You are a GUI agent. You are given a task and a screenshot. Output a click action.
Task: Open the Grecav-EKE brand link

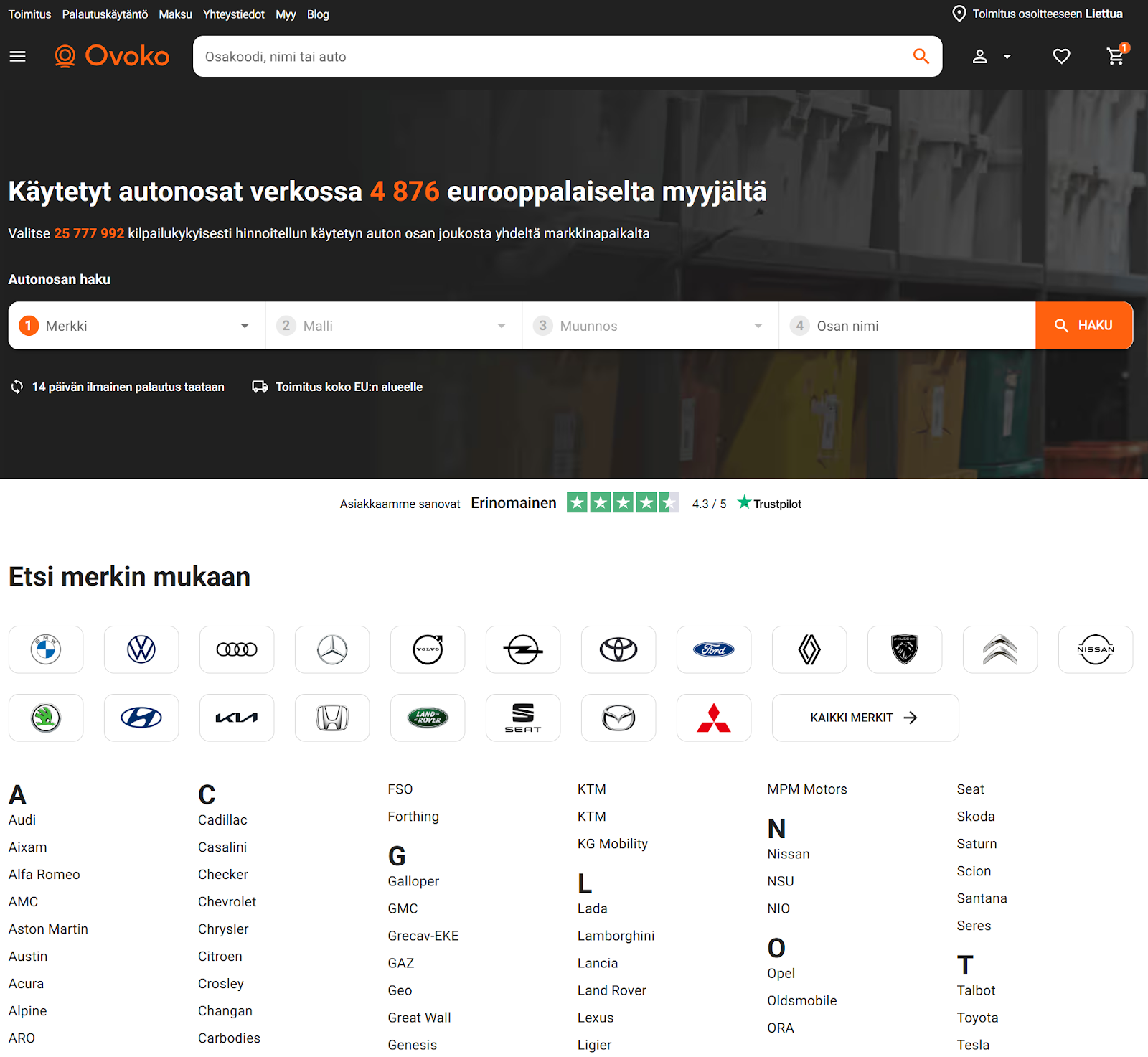(x=423, y=936)
